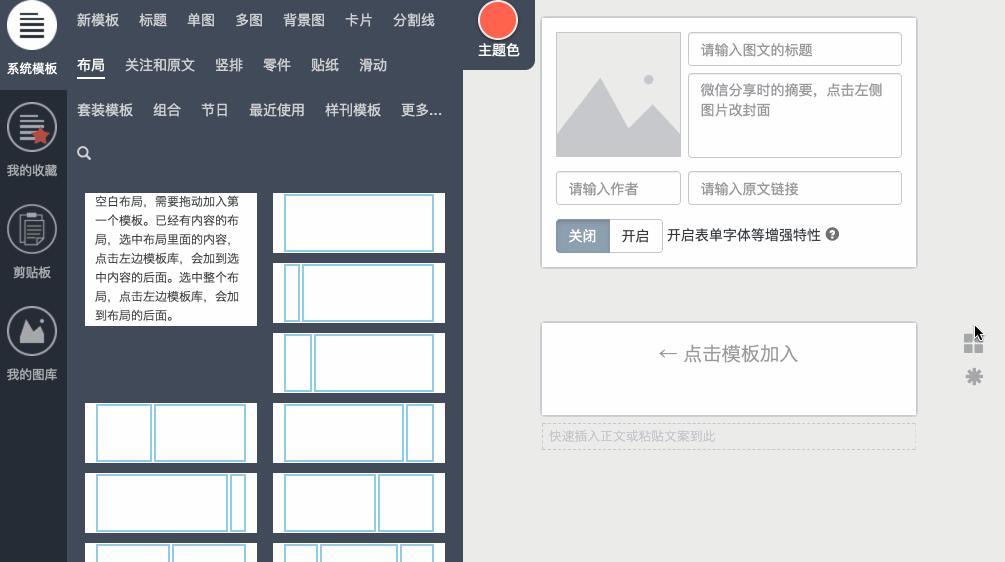Open the 剪贴板 clipboard icon
Image resolution: width=1005 pixels, height=562 pixels.
click(31, 229)
